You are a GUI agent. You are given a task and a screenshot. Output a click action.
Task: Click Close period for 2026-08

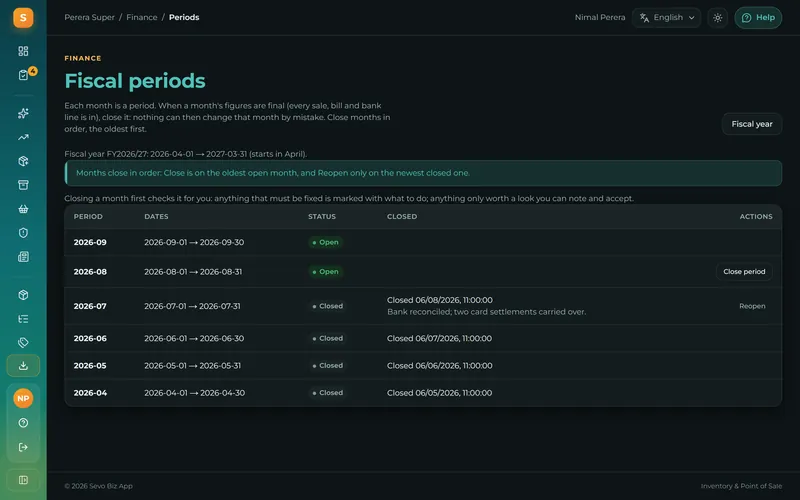click(x=744, y=272)
